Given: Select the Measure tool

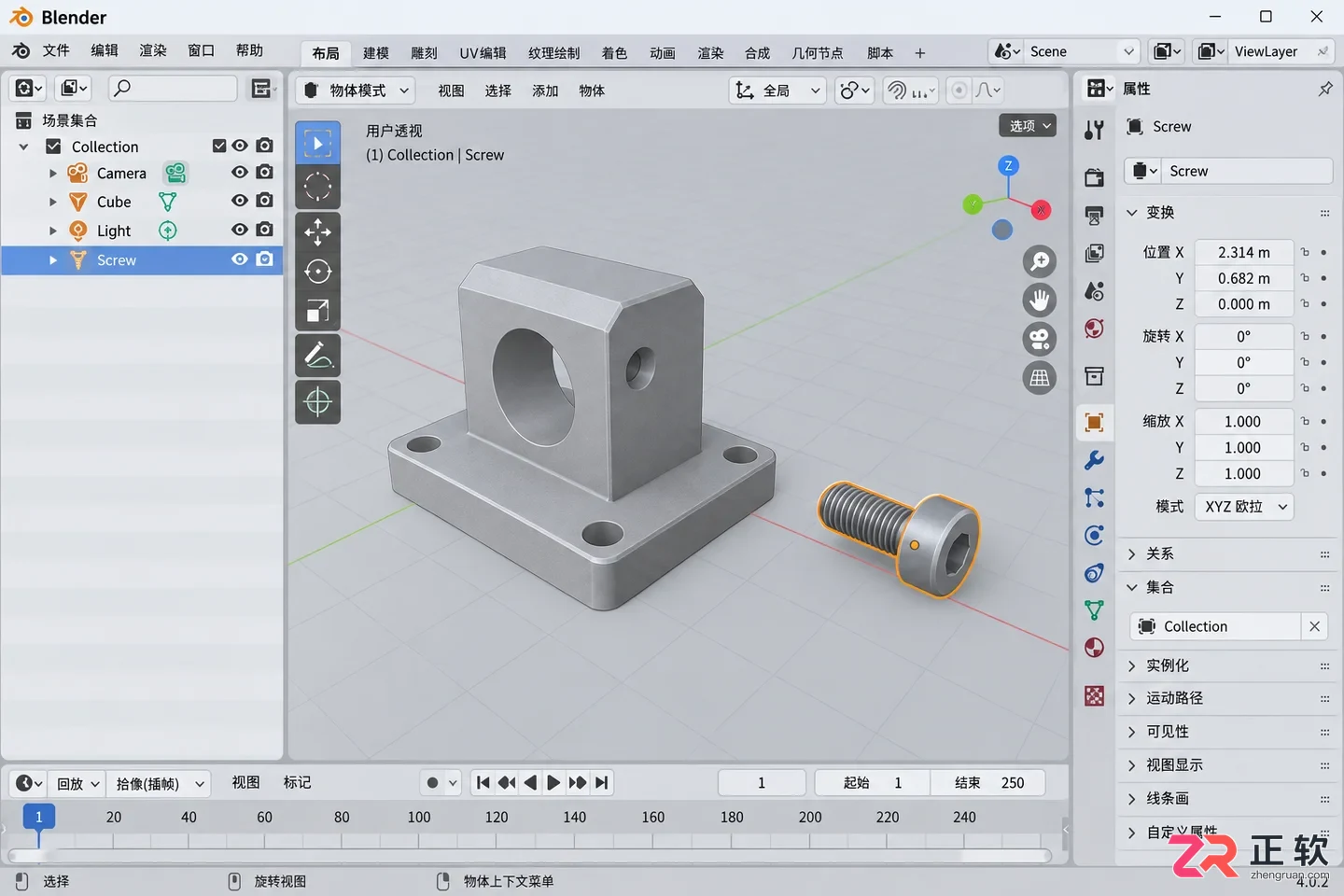Looking at the screenshot, I should 317,402.
